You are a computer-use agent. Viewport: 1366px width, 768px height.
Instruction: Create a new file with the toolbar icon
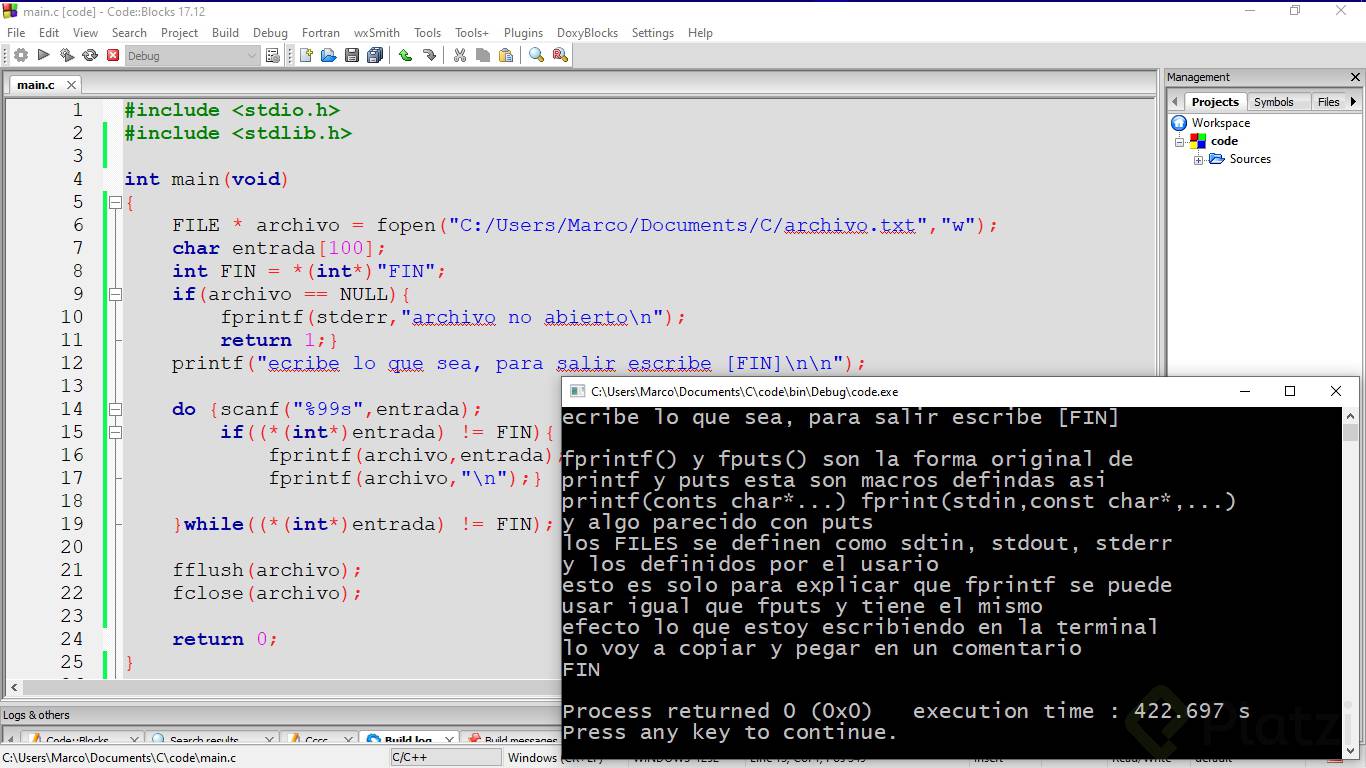coord(306,56)
